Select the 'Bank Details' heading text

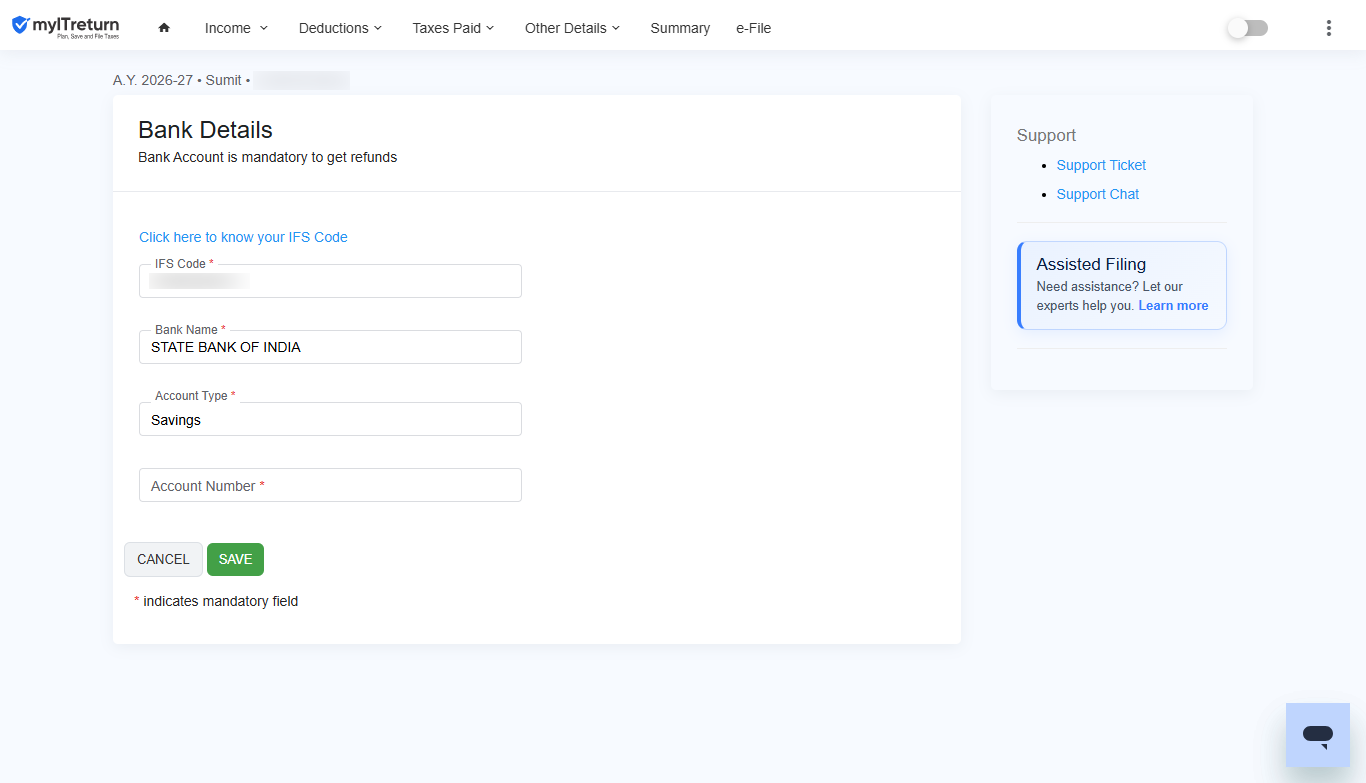point(205,130)
